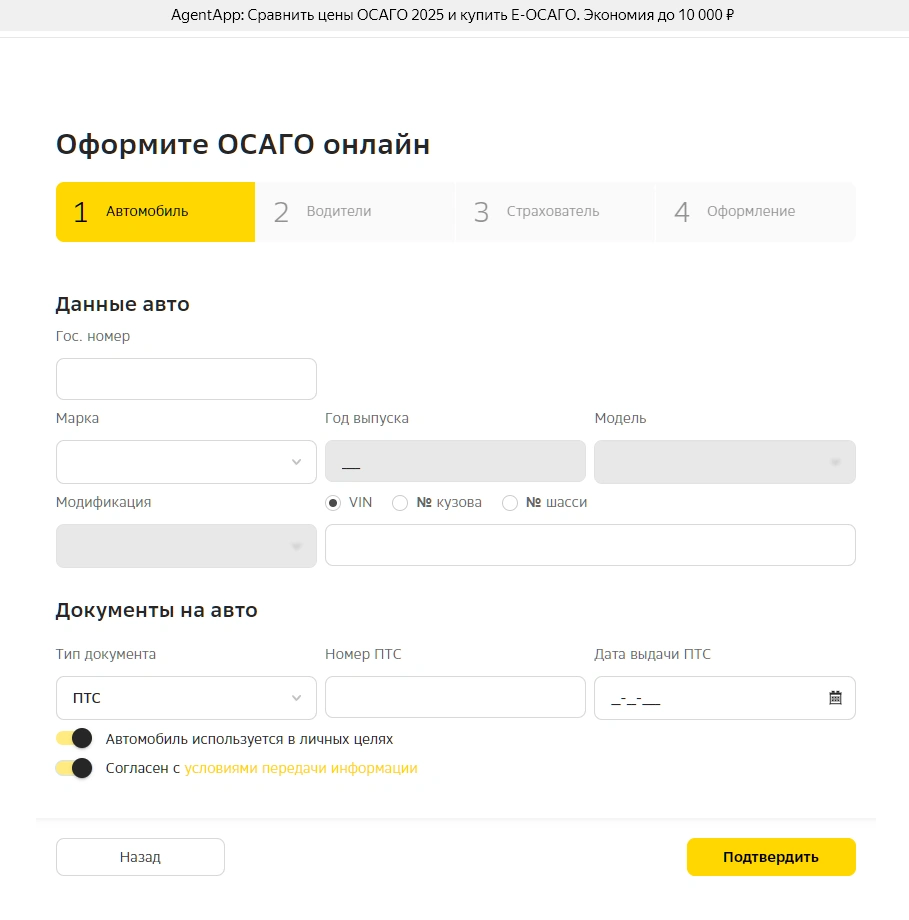Select the № кузова radio option
The image size is (909, 920).
coord(400,503)
